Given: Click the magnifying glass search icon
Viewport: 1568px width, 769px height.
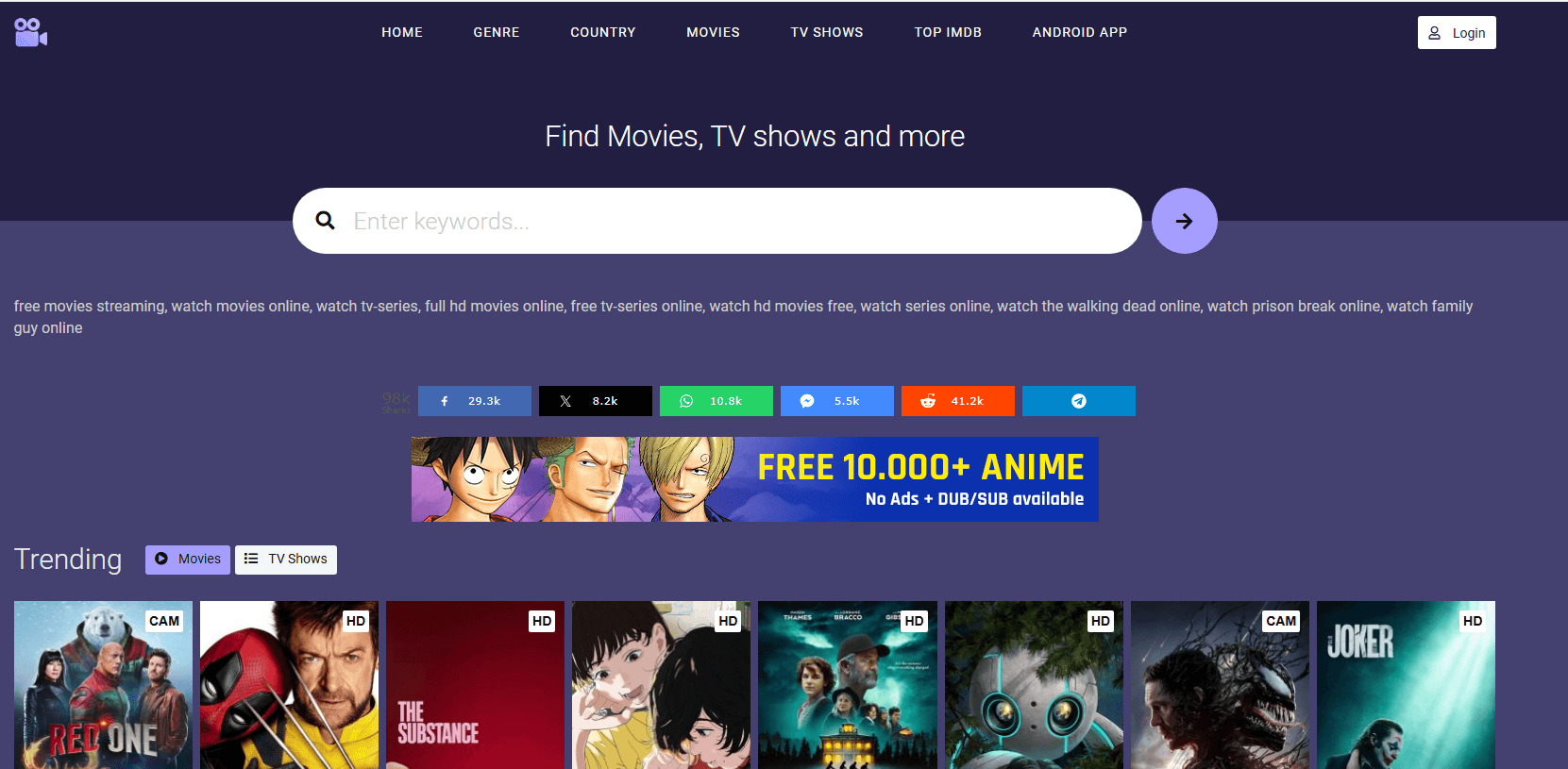Looking at the screenshot, I should [326, 221].
